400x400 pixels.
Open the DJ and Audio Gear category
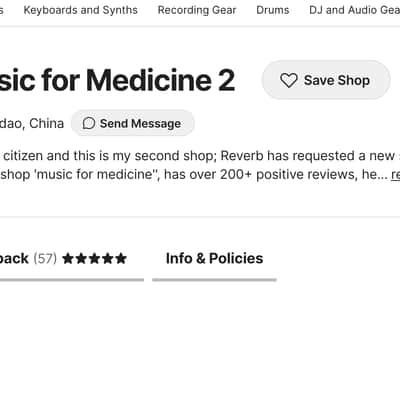point(354,10)
